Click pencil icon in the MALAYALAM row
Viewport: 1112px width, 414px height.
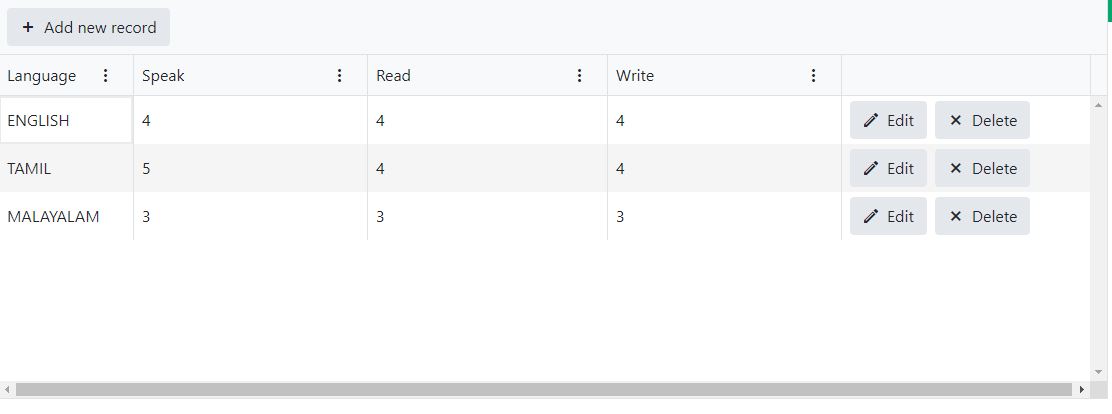(871, 217)
